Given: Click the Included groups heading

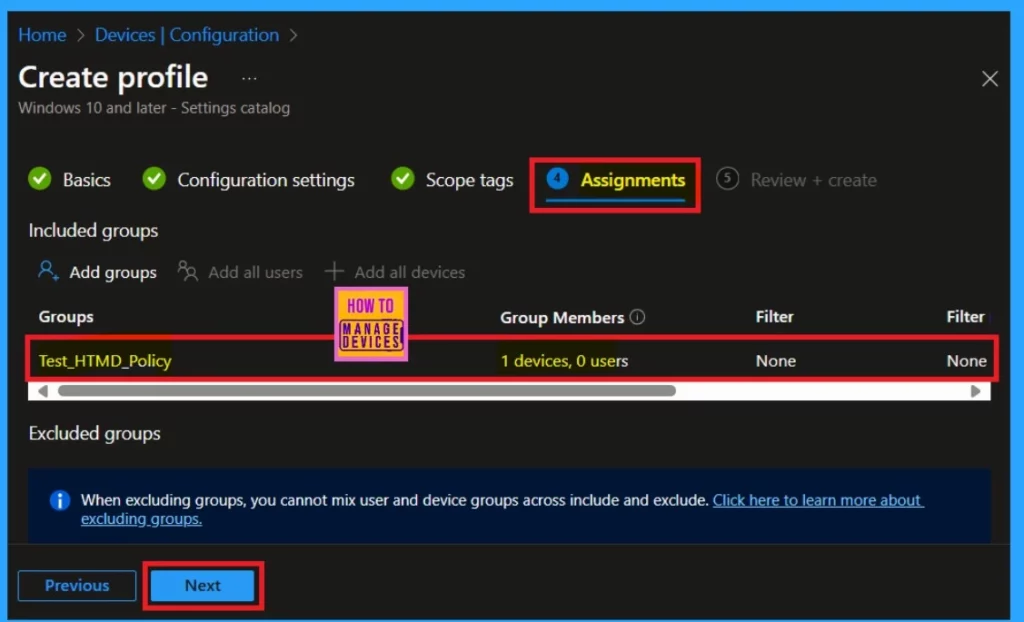Looking at the screenshot, I should [x=93, y=231].
